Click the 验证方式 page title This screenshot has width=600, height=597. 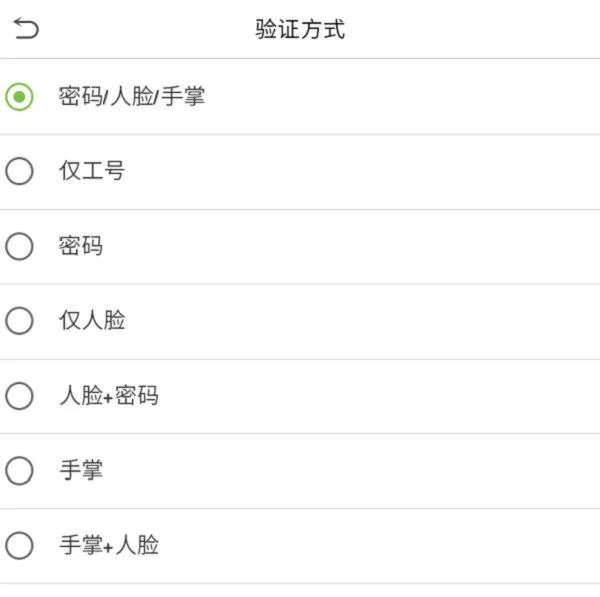pos(300,29)
